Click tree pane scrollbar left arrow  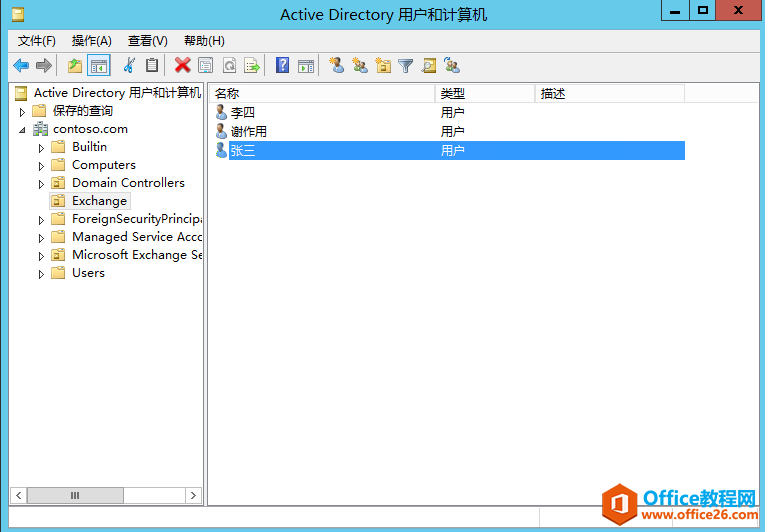19,495
